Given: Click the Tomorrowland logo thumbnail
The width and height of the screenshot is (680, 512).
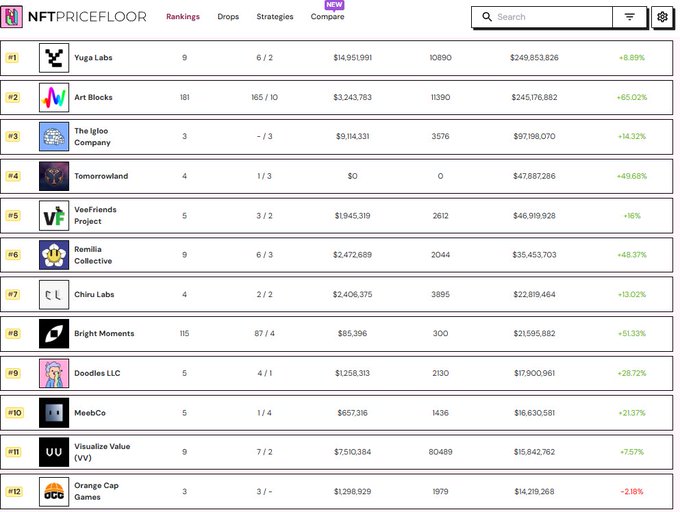Looking at the screenshot, I should point(54,176).
